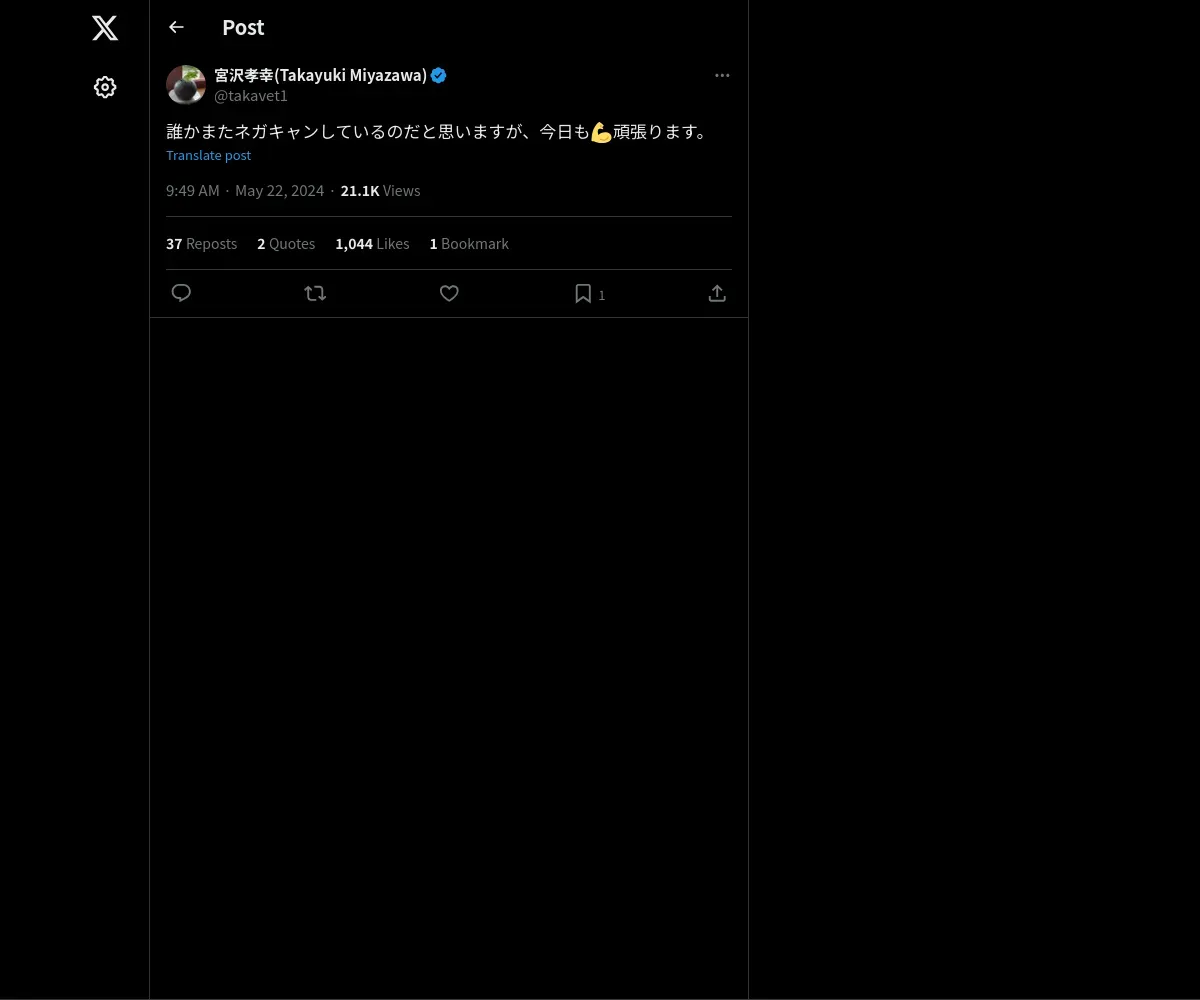The width and height of the screenshot is (1200, 1000).
Task: Like the post with heart icon
Action: (449, 293)
